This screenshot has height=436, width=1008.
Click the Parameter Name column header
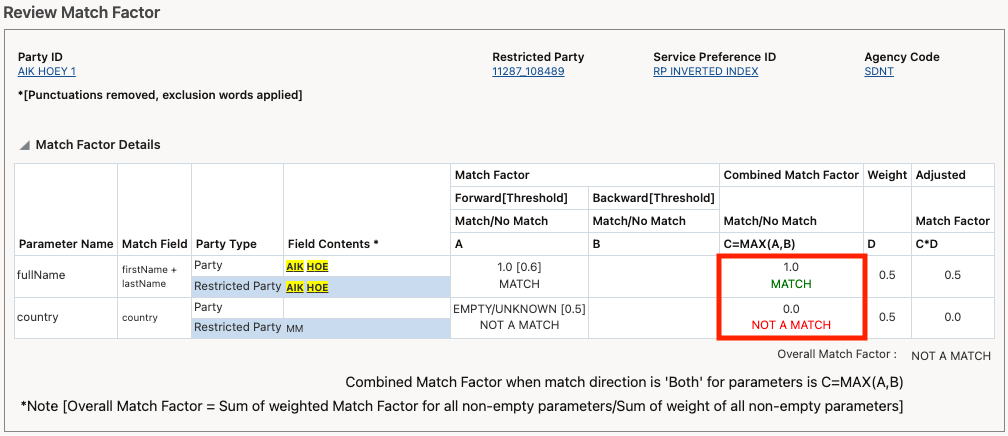(65, 243)
